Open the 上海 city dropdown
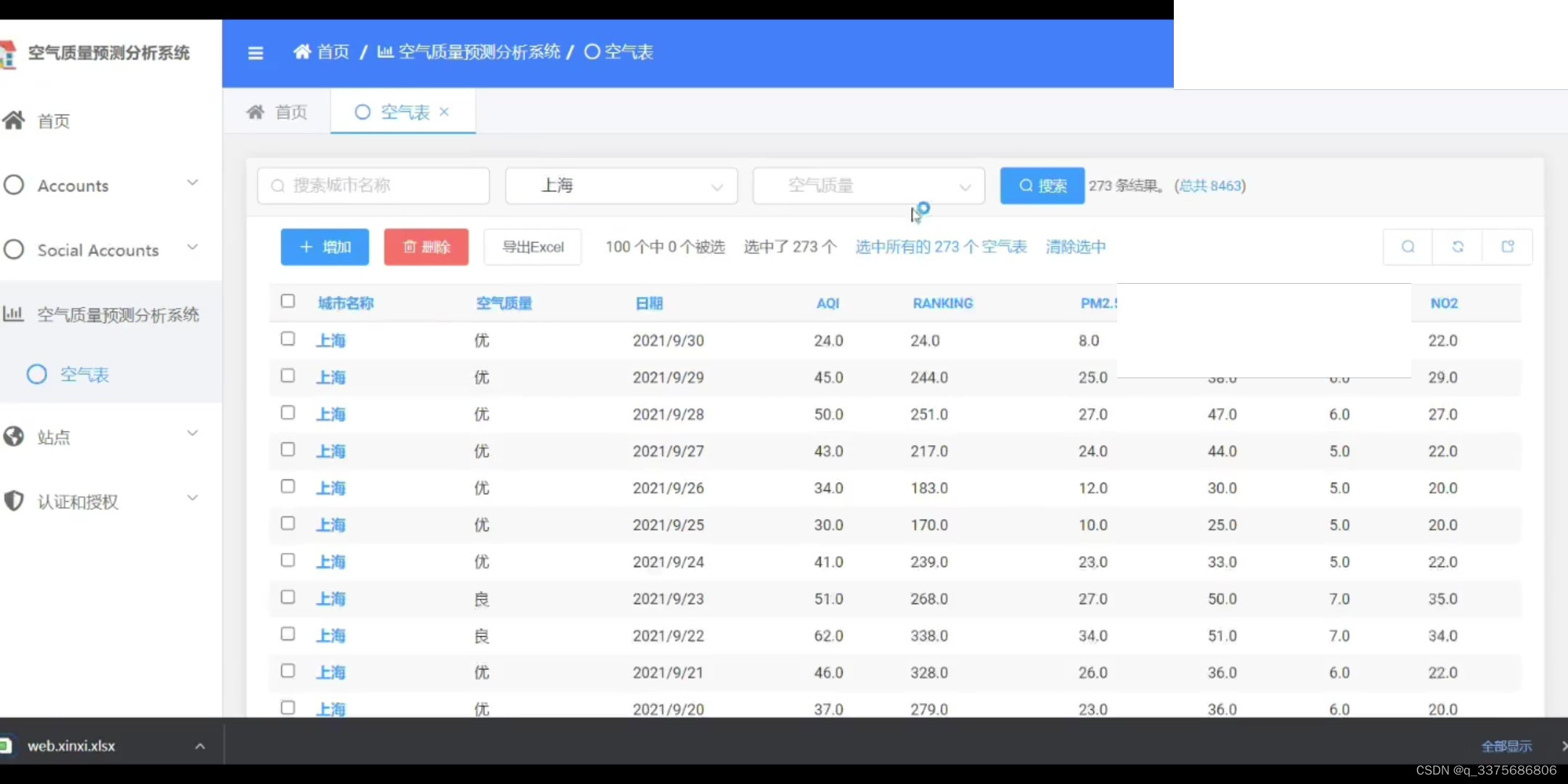1568x784 pixels. pos(621,186)
